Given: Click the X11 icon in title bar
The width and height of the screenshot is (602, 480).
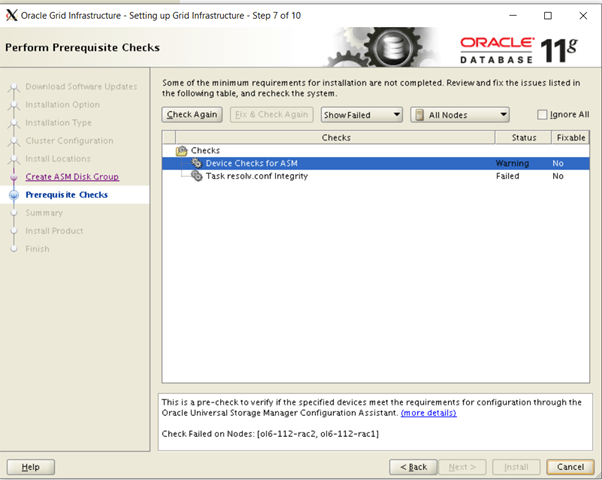Looking at the screenshot, I should [12, 15].
